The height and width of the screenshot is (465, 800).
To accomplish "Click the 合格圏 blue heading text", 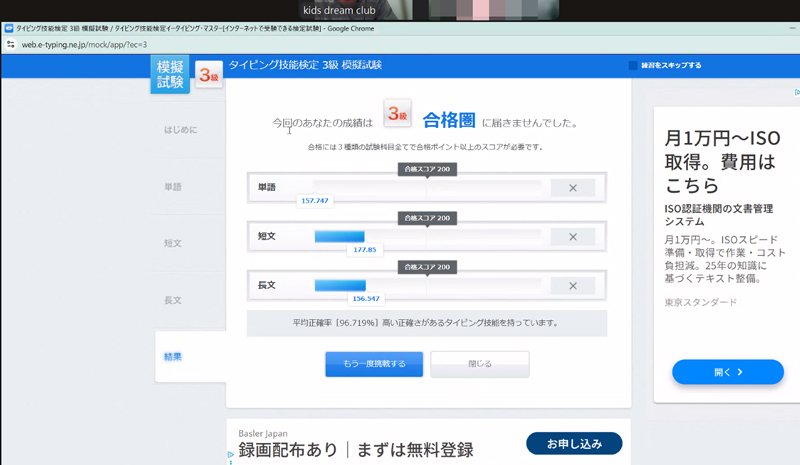I will (449, 120).
